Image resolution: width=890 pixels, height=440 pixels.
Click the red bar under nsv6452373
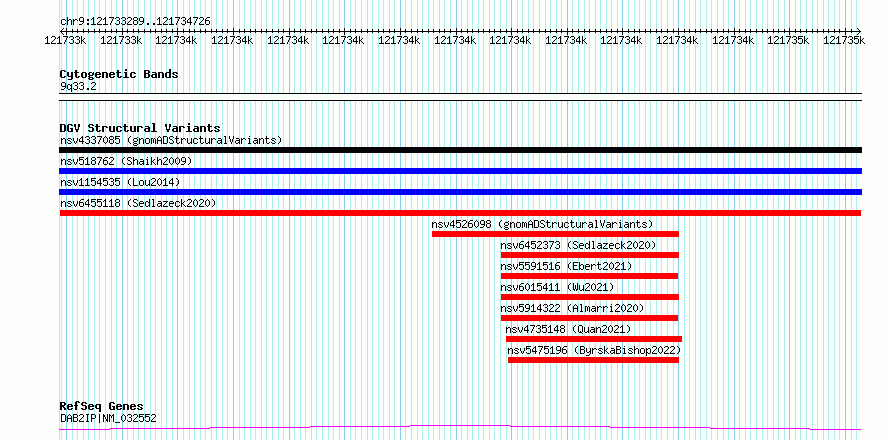pos(590,255)
